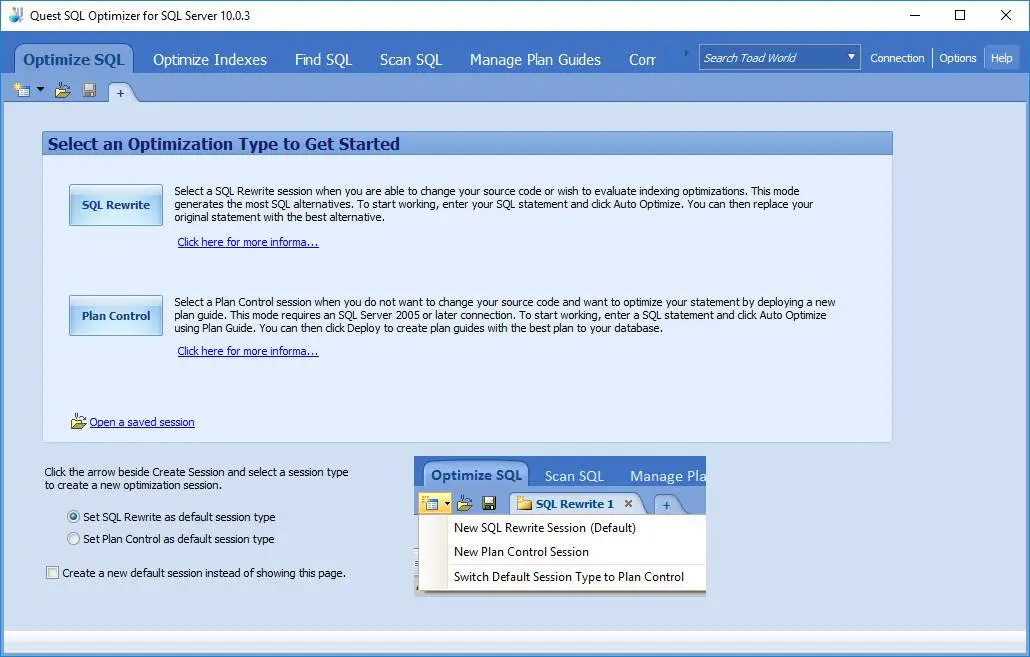The height and width of the screenshot is (657, 1030).
Task: Follow the more information link under SQL Rewrite
Action: pyautogui.click(x=248, y=242)
